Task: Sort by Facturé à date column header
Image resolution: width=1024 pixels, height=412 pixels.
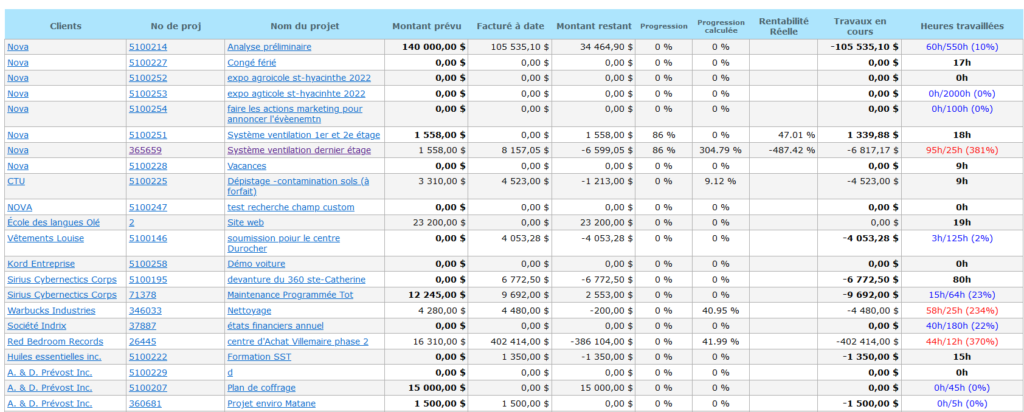Action: pos(510,26)
